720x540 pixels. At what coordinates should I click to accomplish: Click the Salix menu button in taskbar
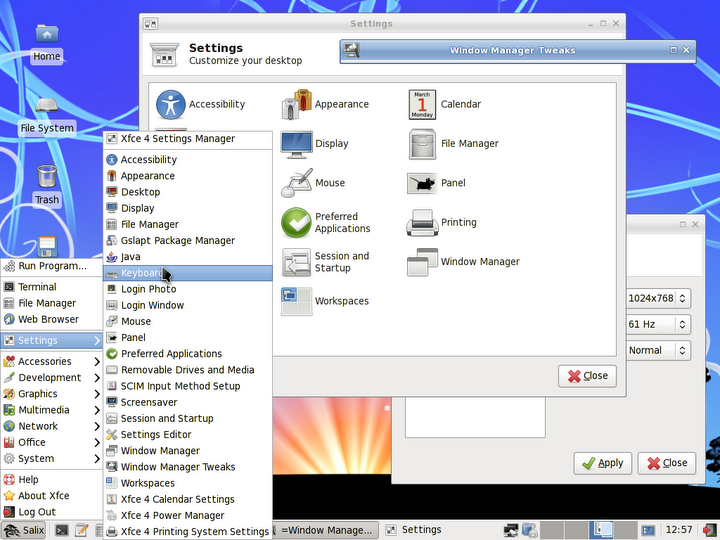coord(24,530)
